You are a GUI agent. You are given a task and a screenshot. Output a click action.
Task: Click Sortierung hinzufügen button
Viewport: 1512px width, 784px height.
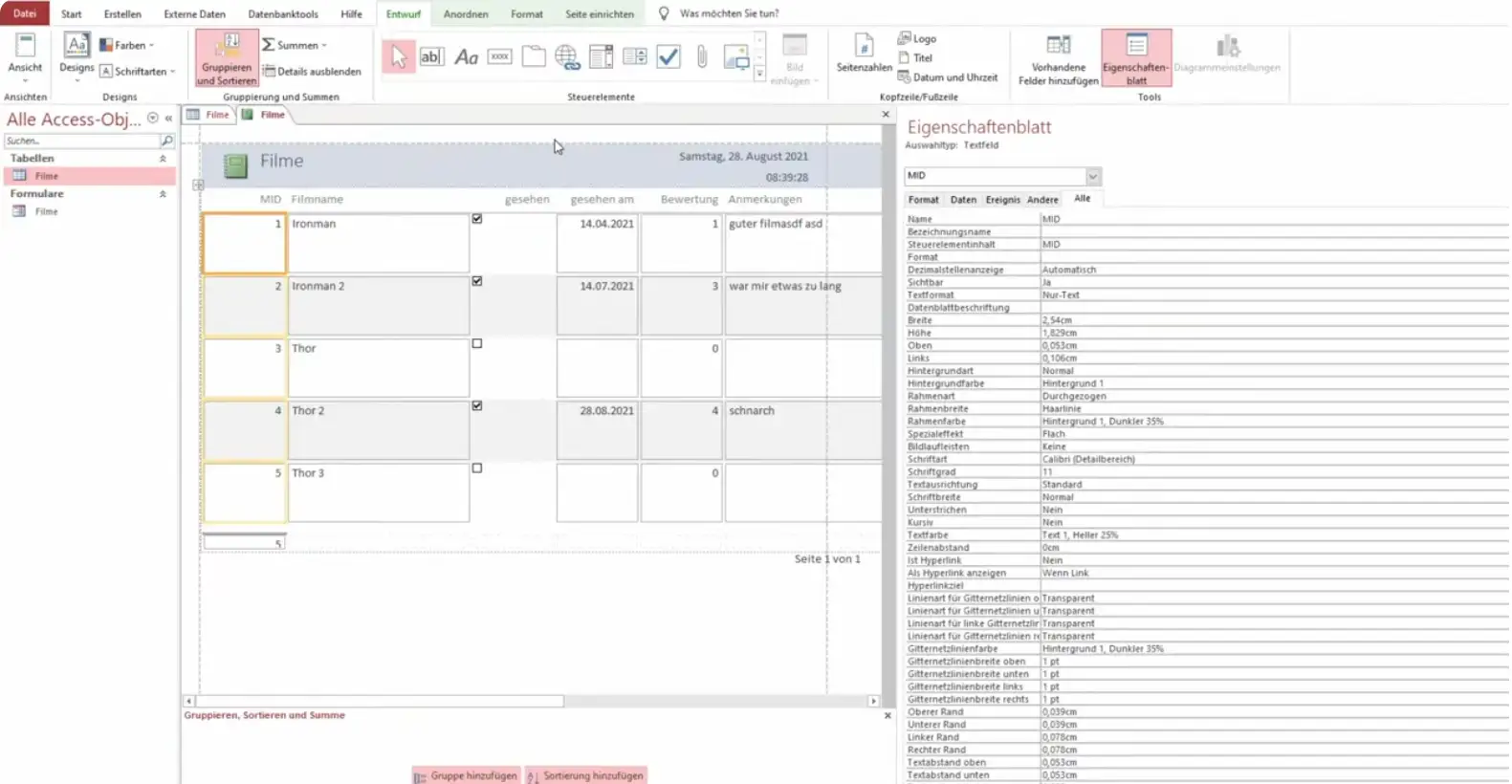(x=585, y=775)
